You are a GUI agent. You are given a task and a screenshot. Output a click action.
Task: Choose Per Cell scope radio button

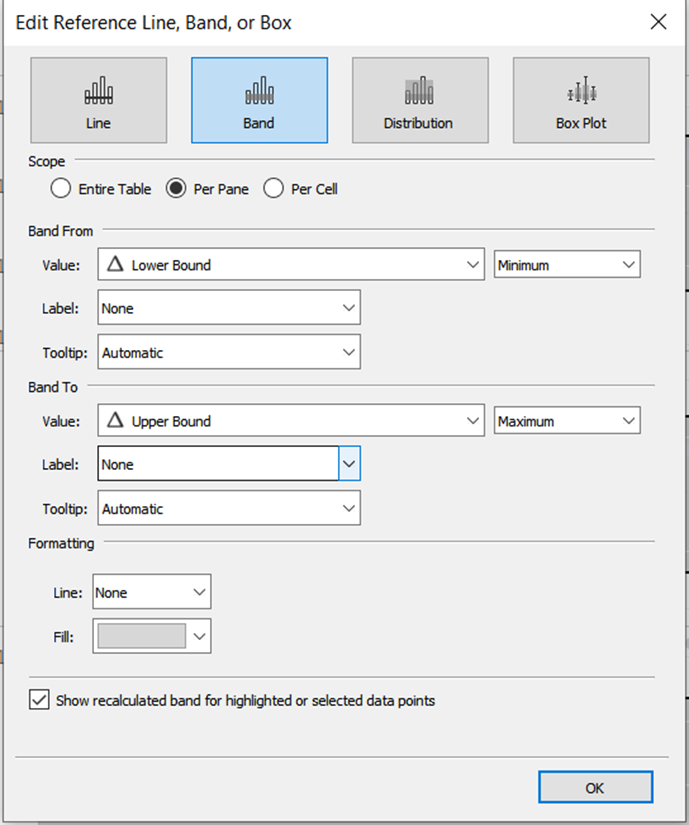click(x=274, y=188)
